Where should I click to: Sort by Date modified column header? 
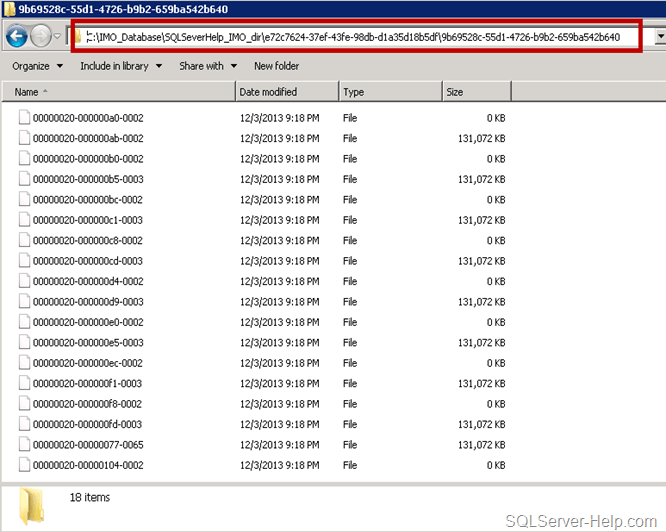point(286,92)
